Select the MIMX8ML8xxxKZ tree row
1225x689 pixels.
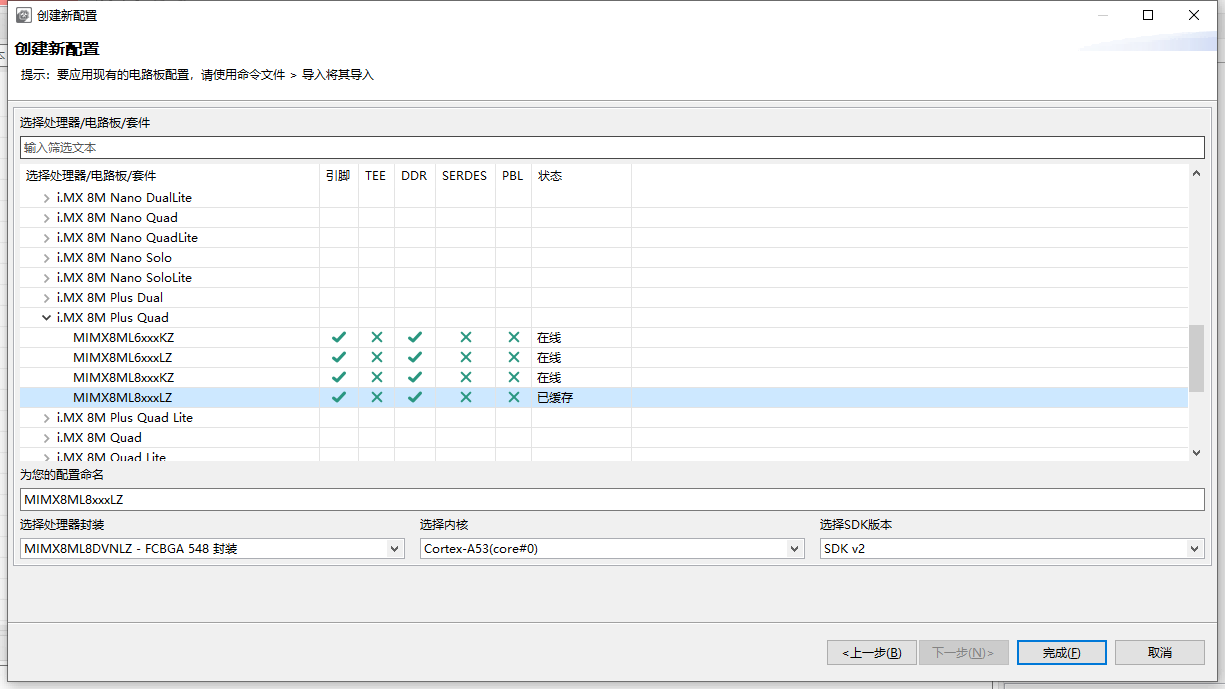604,378
